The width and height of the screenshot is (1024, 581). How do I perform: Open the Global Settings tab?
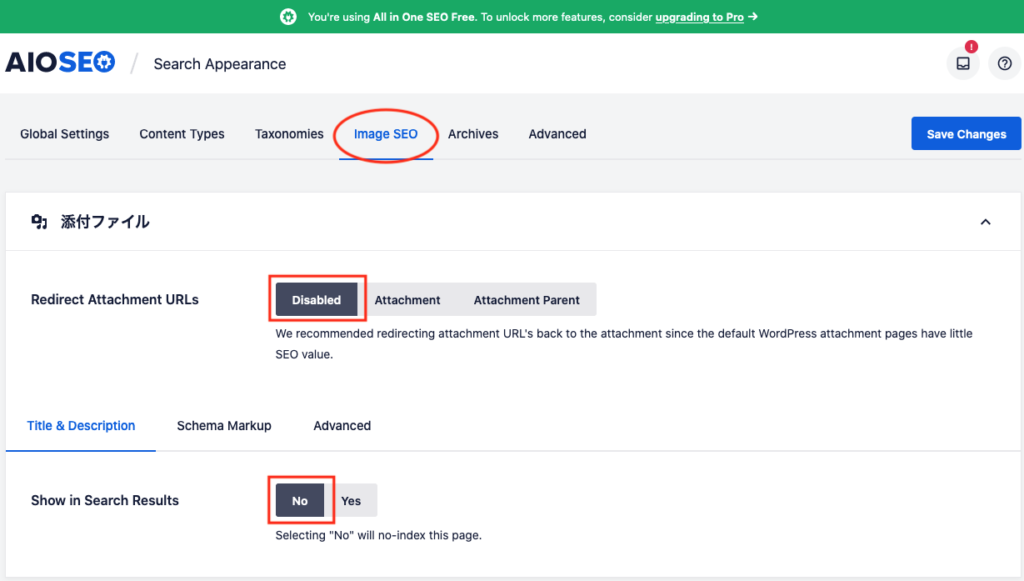64,134
